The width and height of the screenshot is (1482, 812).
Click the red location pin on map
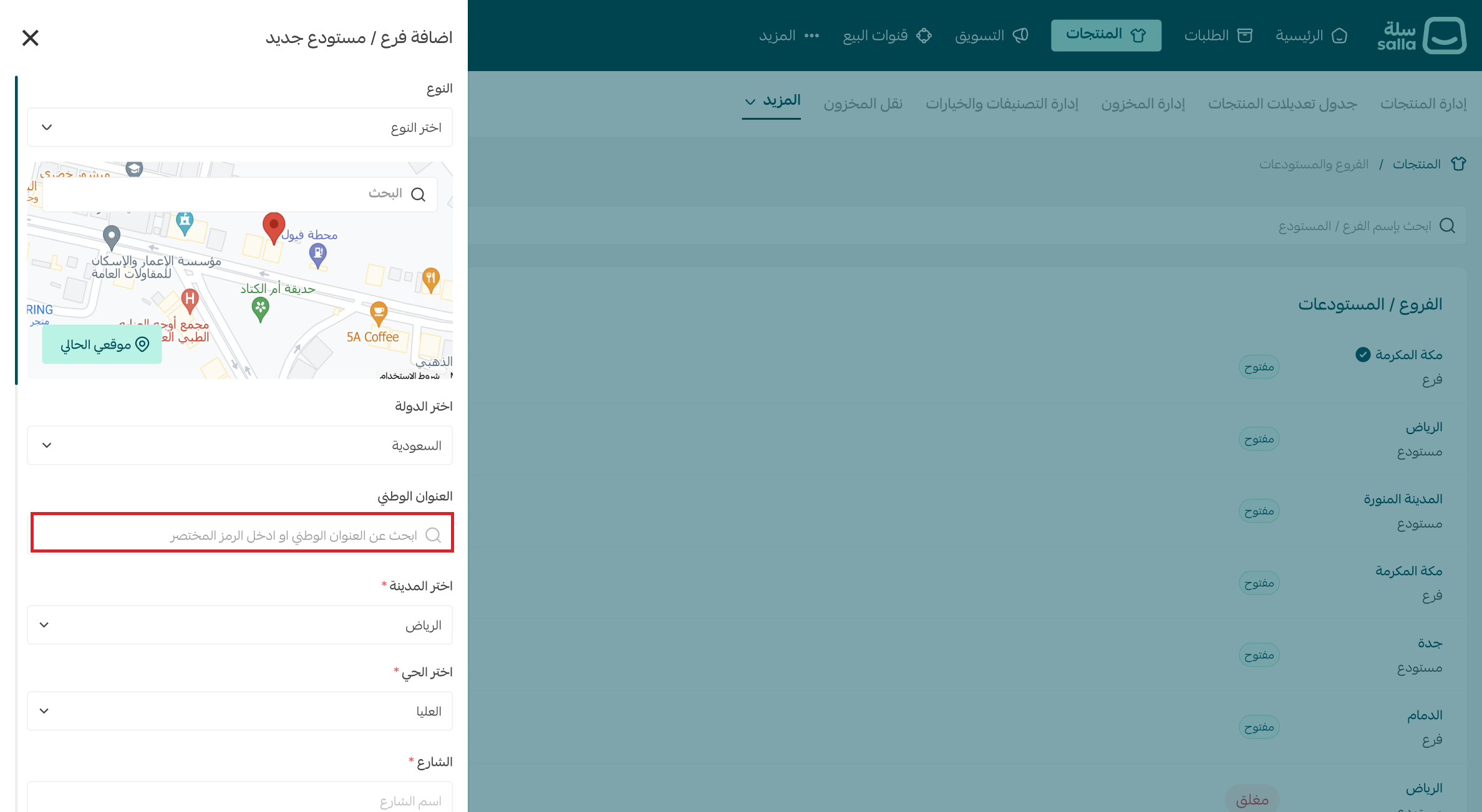click(273, 227)
